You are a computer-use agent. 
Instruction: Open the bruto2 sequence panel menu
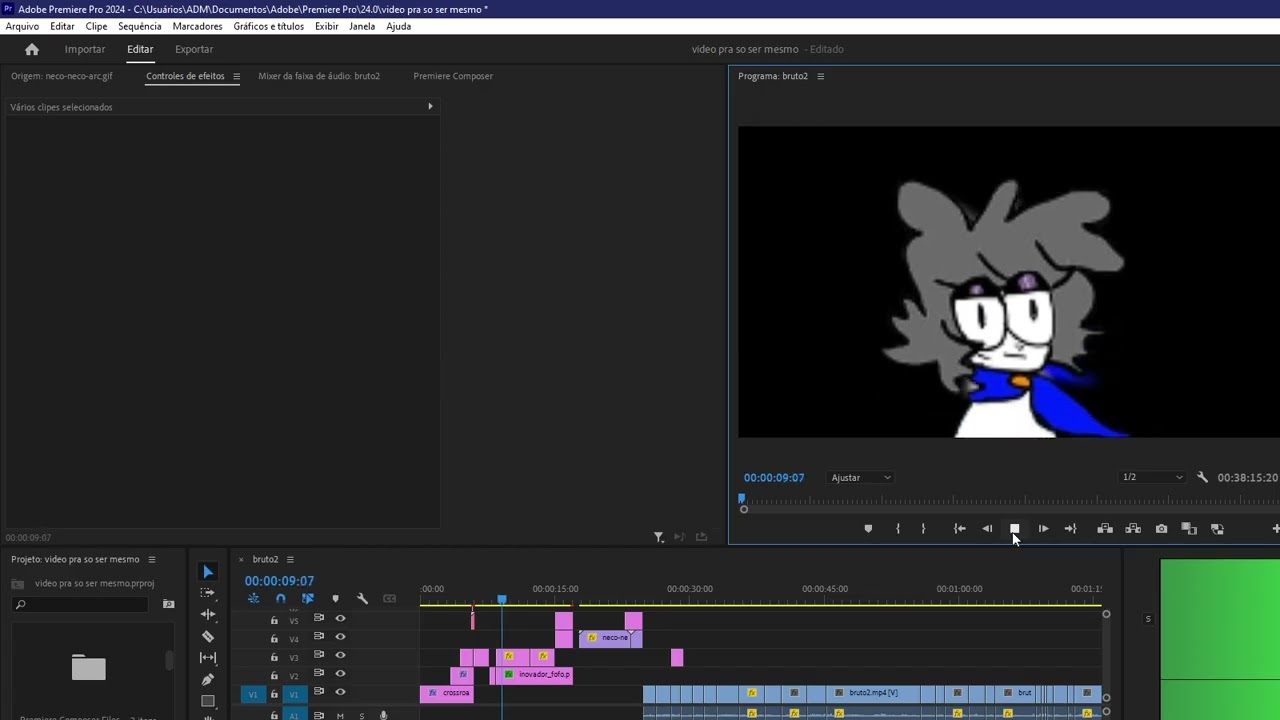click(x=290, y=560)
